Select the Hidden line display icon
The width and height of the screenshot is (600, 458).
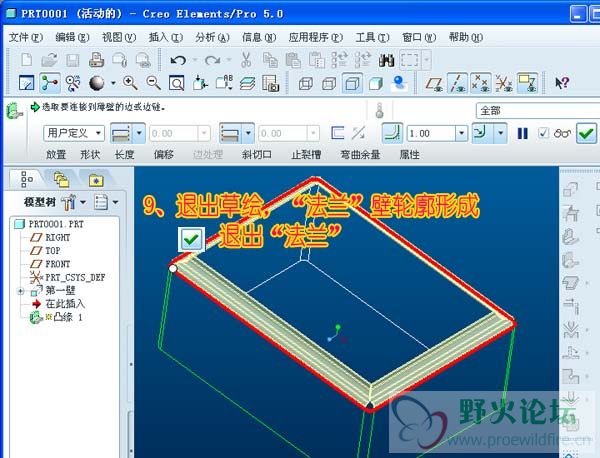tap(329, 83)
